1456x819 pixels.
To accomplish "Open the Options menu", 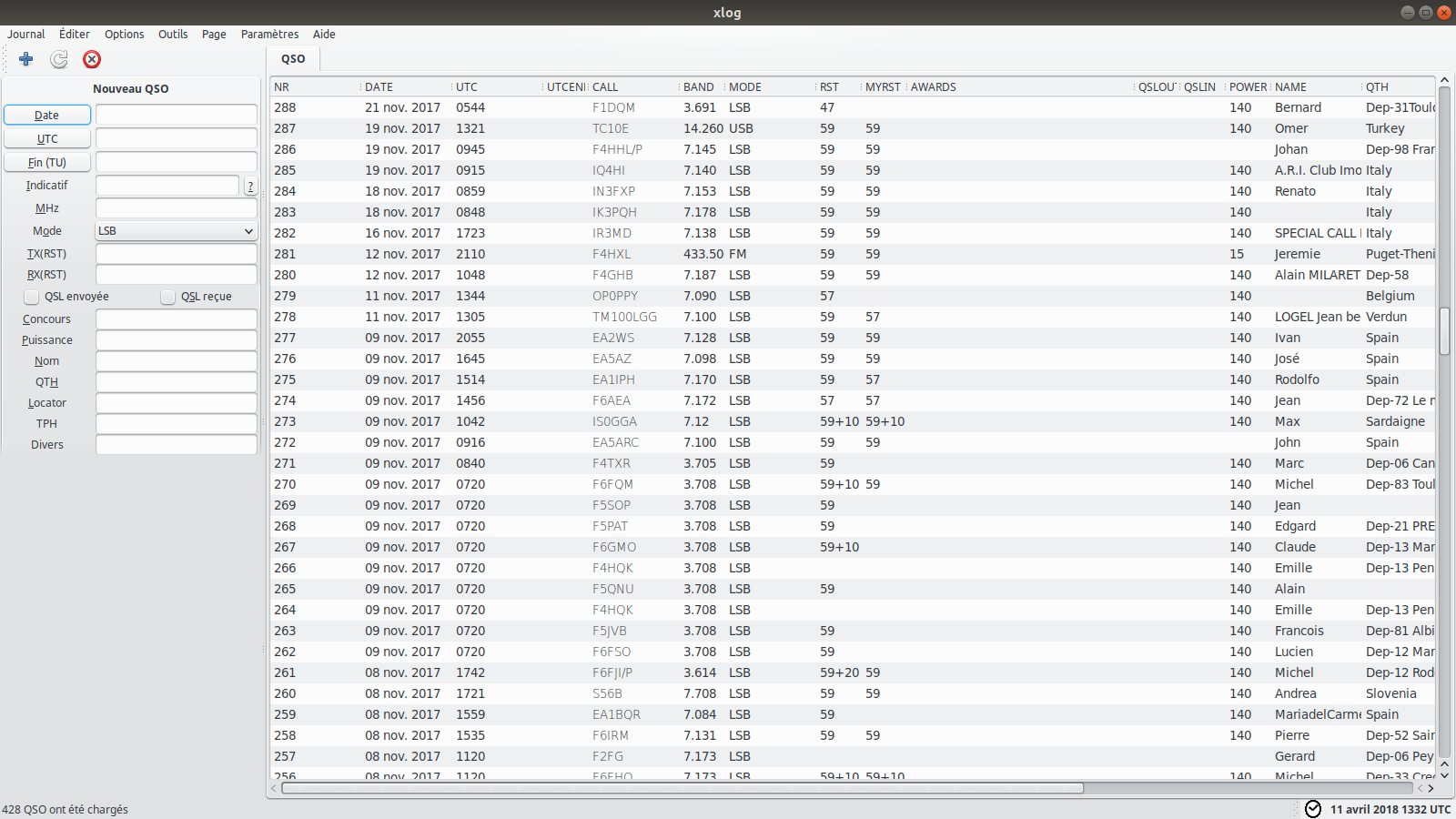I will pyautogui.click(x=124, y=35).
